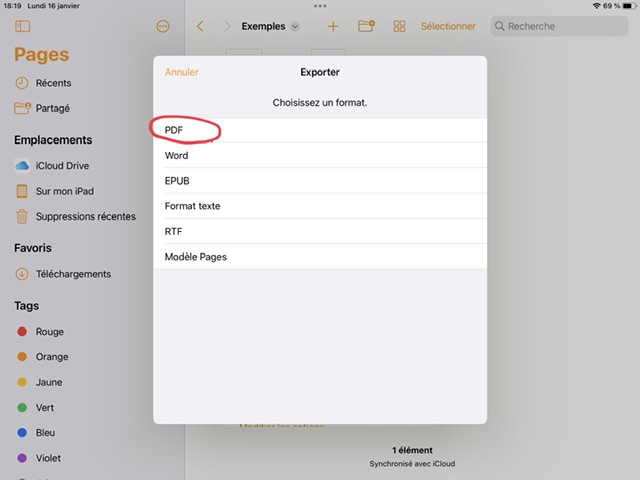640x480 pixels.
Task: Click the Favoris section header
Action: coord(33,248)
